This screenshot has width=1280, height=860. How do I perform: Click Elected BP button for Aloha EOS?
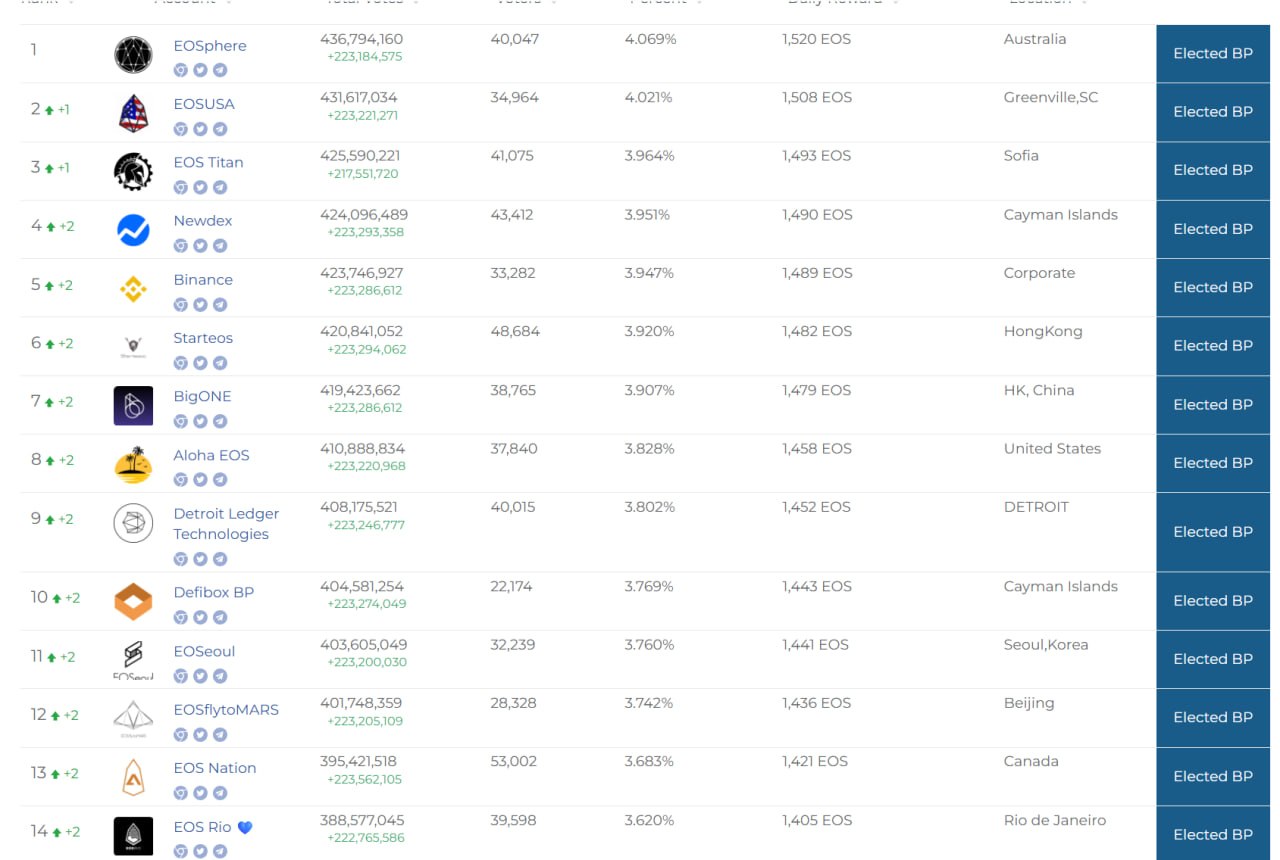pyautogui.click(x=1213, y=463)
